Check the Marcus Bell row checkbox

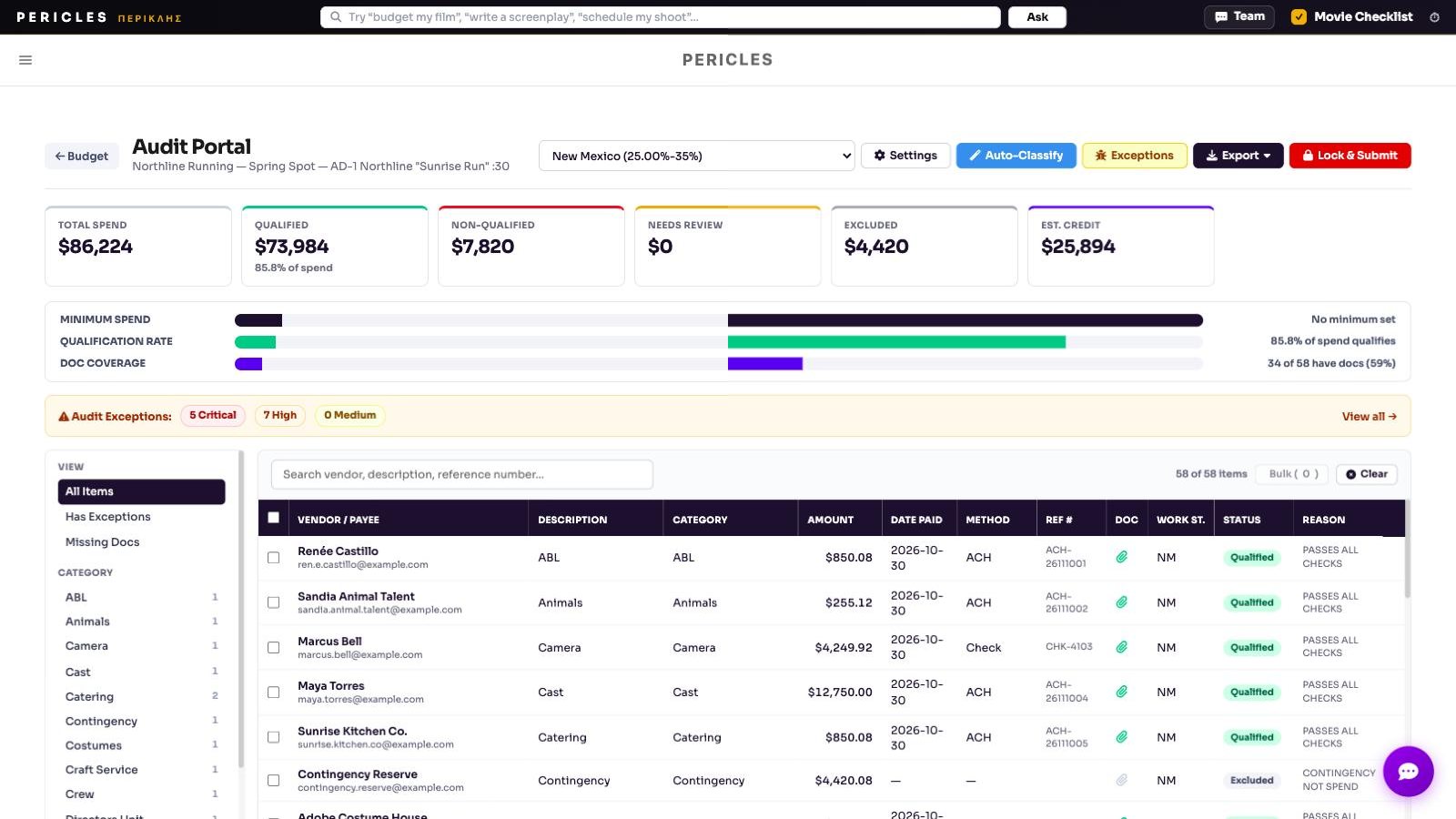click(273, 648)
